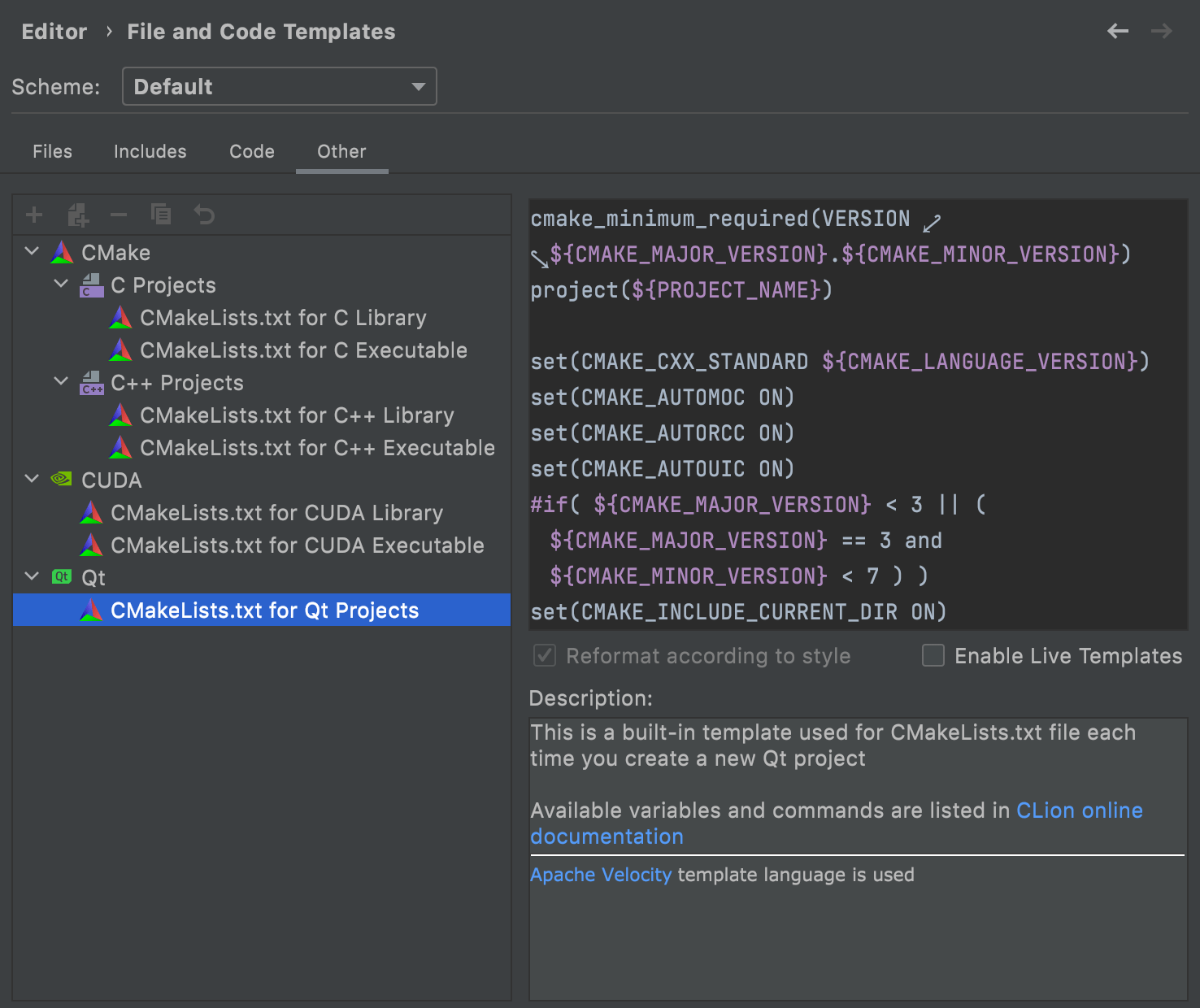Click the Remove Template minus icon
The image size is (1200, 1008).
click(119, 214)
